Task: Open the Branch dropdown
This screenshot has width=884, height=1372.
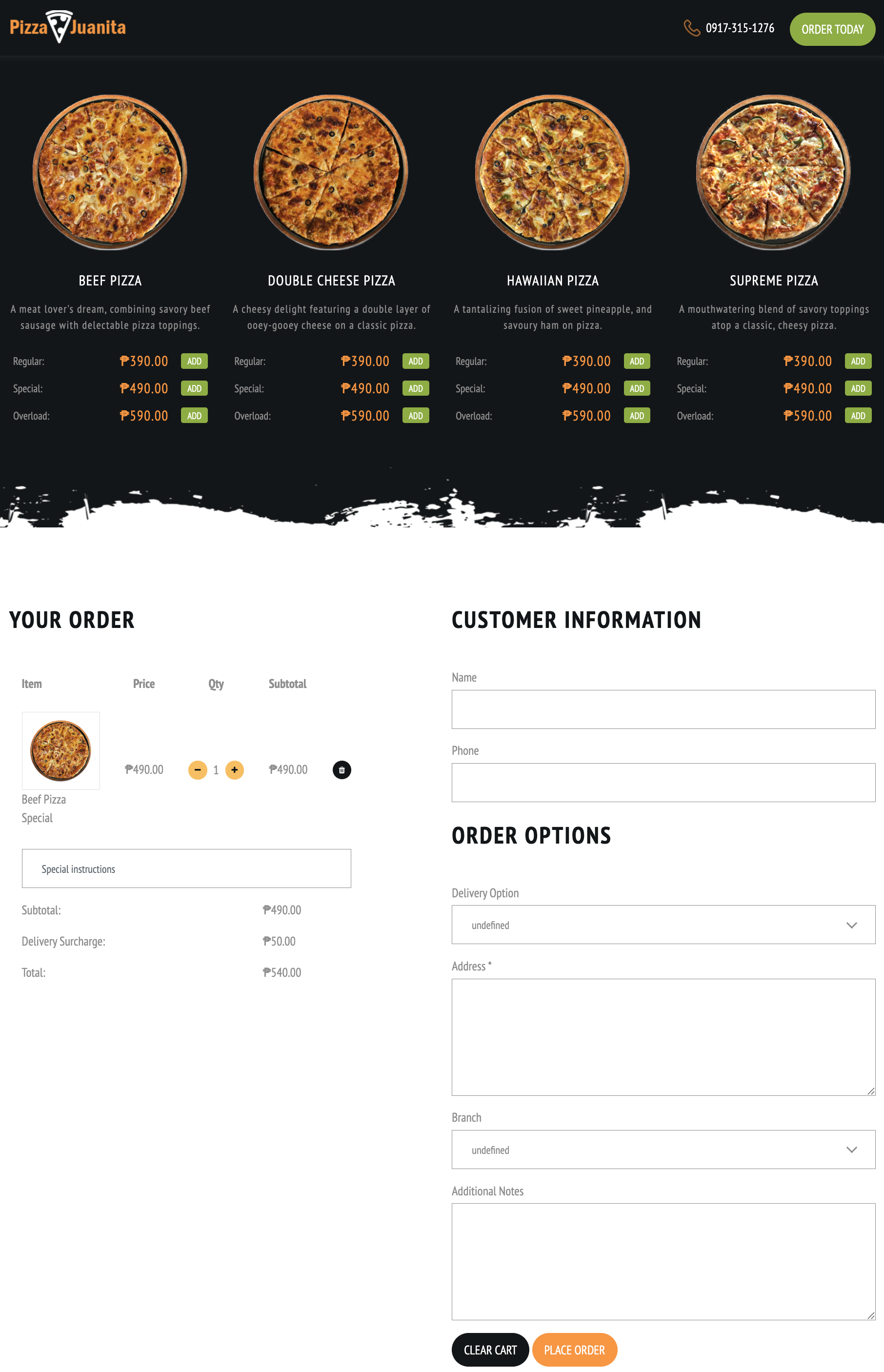Action: click(x=663, y=1150)
